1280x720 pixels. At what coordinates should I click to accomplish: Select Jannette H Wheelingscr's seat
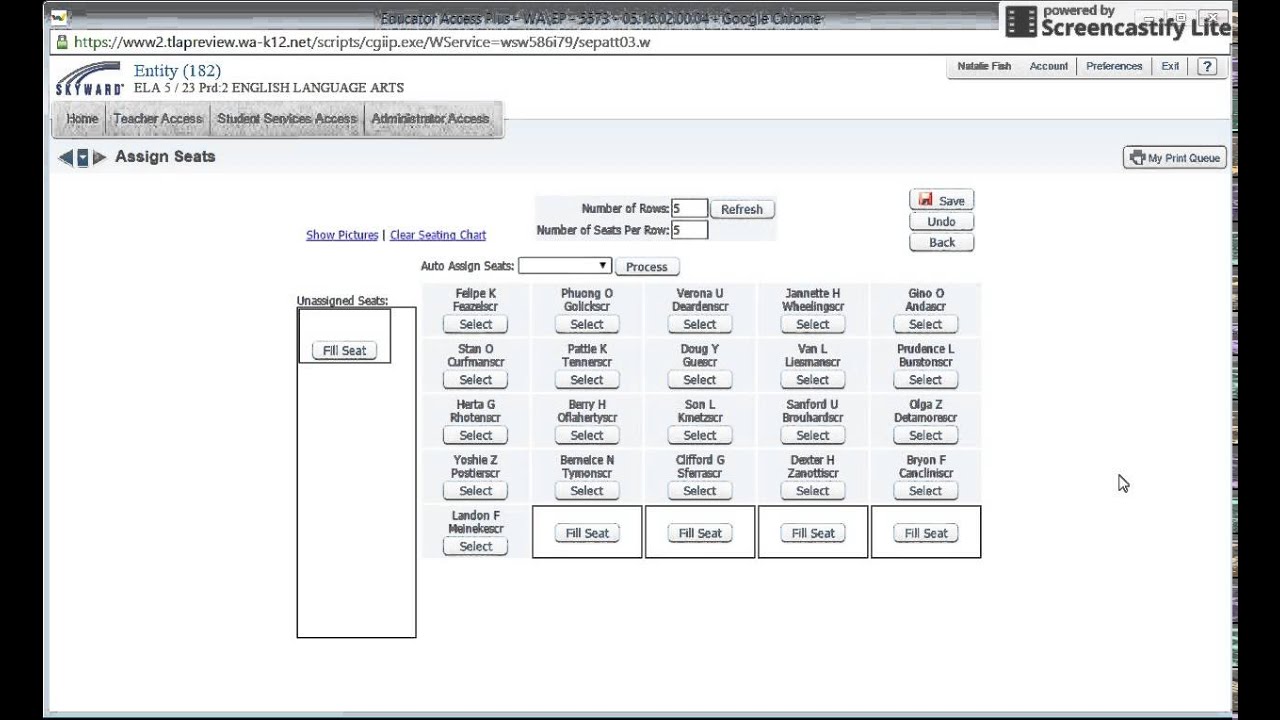pyautogui.click(x=813, y=325)
